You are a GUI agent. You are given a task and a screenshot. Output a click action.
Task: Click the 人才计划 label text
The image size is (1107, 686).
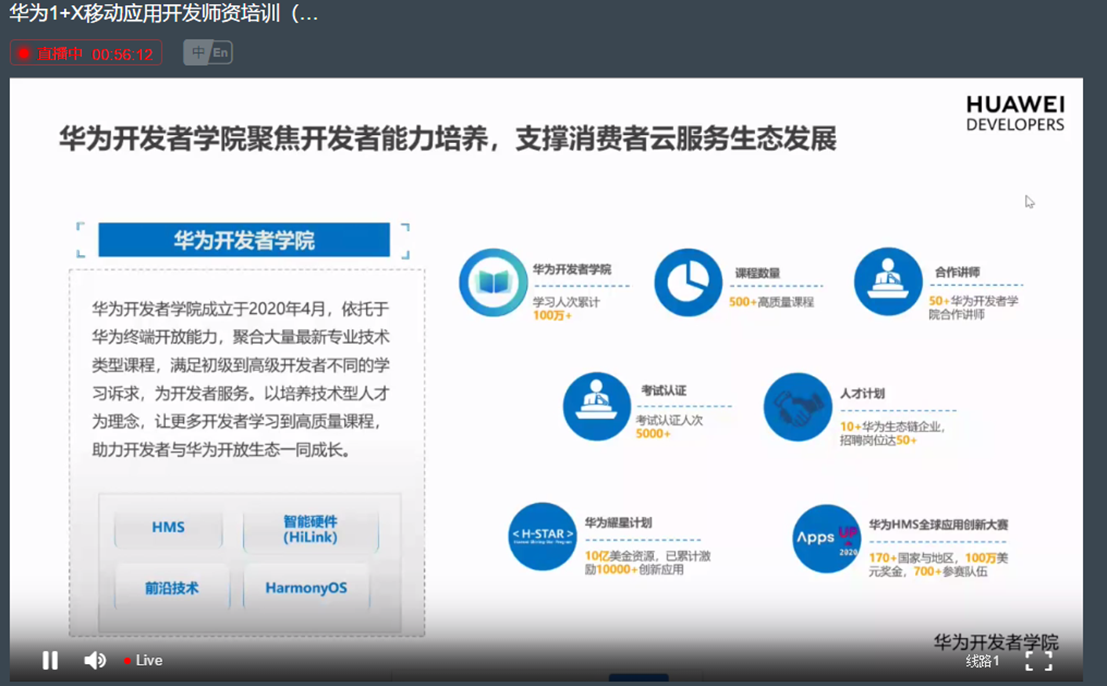click(x=862, y=393)
